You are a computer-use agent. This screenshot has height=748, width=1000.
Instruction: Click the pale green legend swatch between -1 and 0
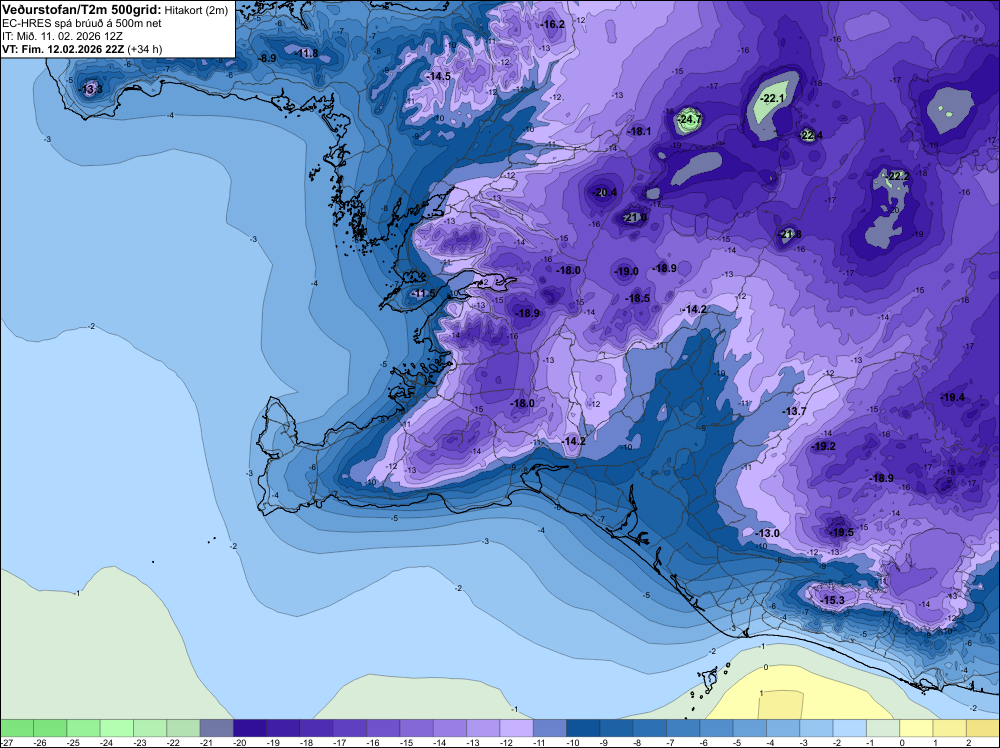pos(883,728)
